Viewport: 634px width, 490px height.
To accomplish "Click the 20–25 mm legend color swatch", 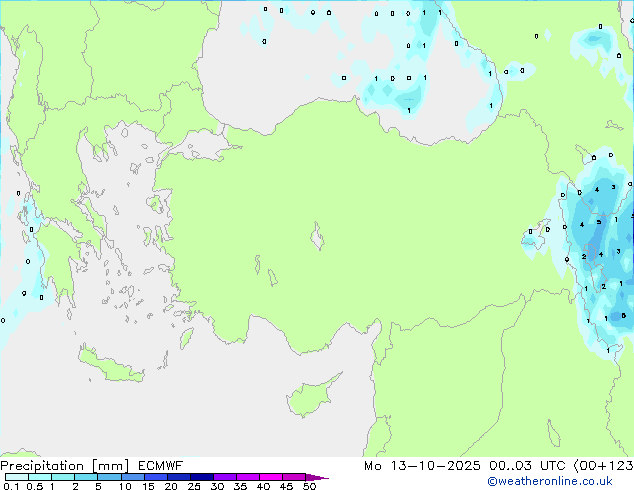I will pos(179,477).
